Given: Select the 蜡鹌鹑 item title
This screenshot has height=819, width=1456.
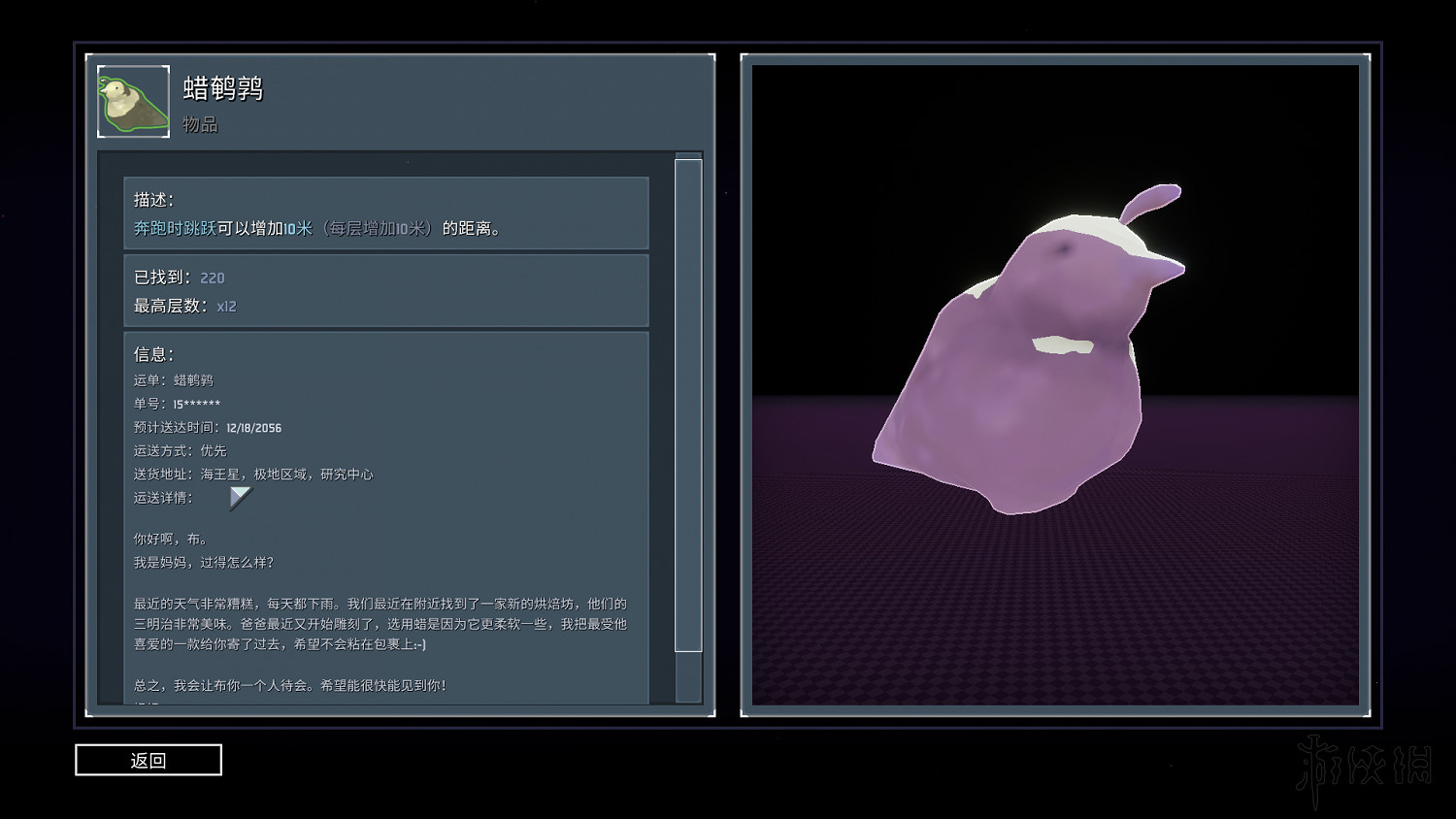Looking at the screenshot, I should pyautogui.click(x=223, y=89).
